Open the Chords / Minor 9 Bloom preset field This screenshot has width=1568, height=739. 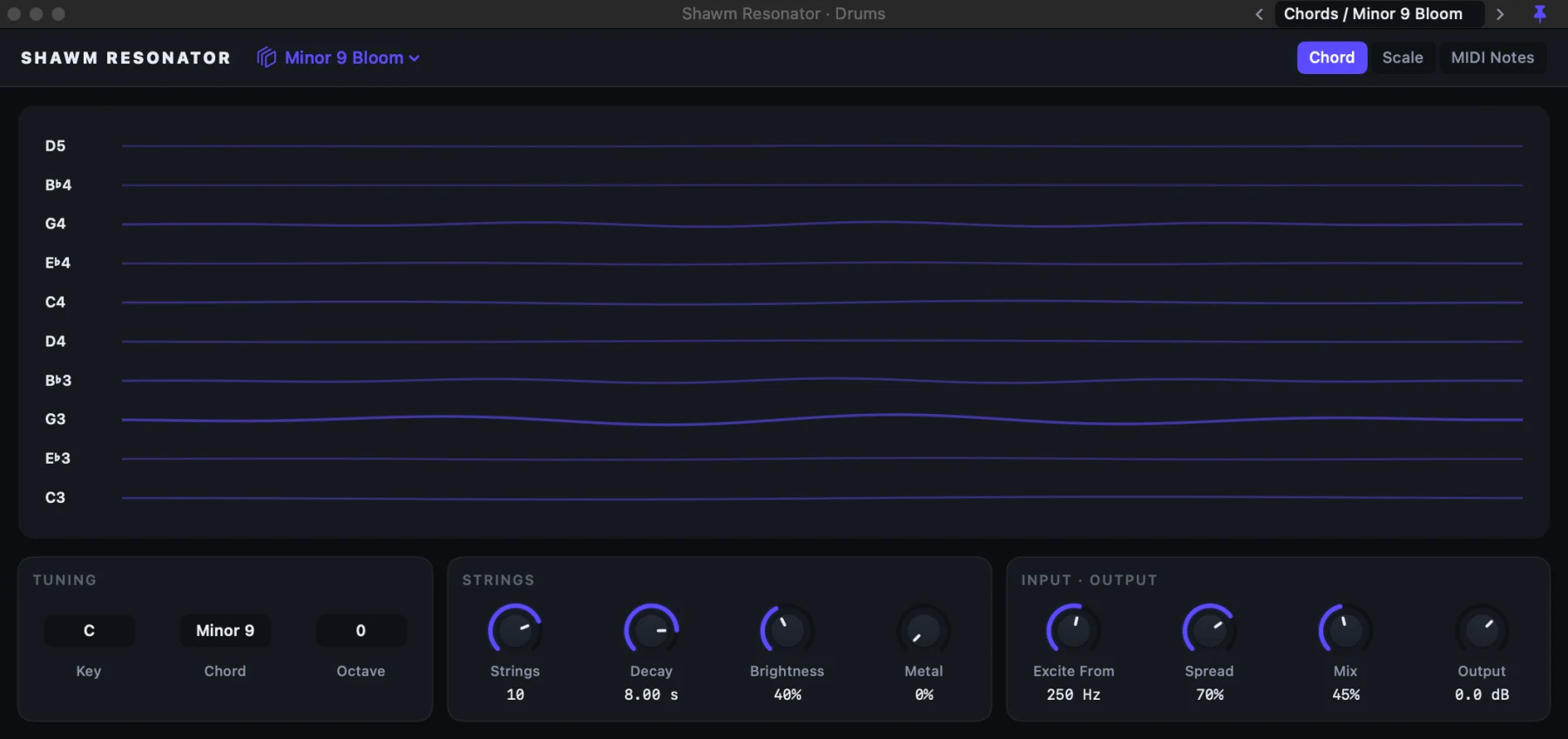(1379, 14)
